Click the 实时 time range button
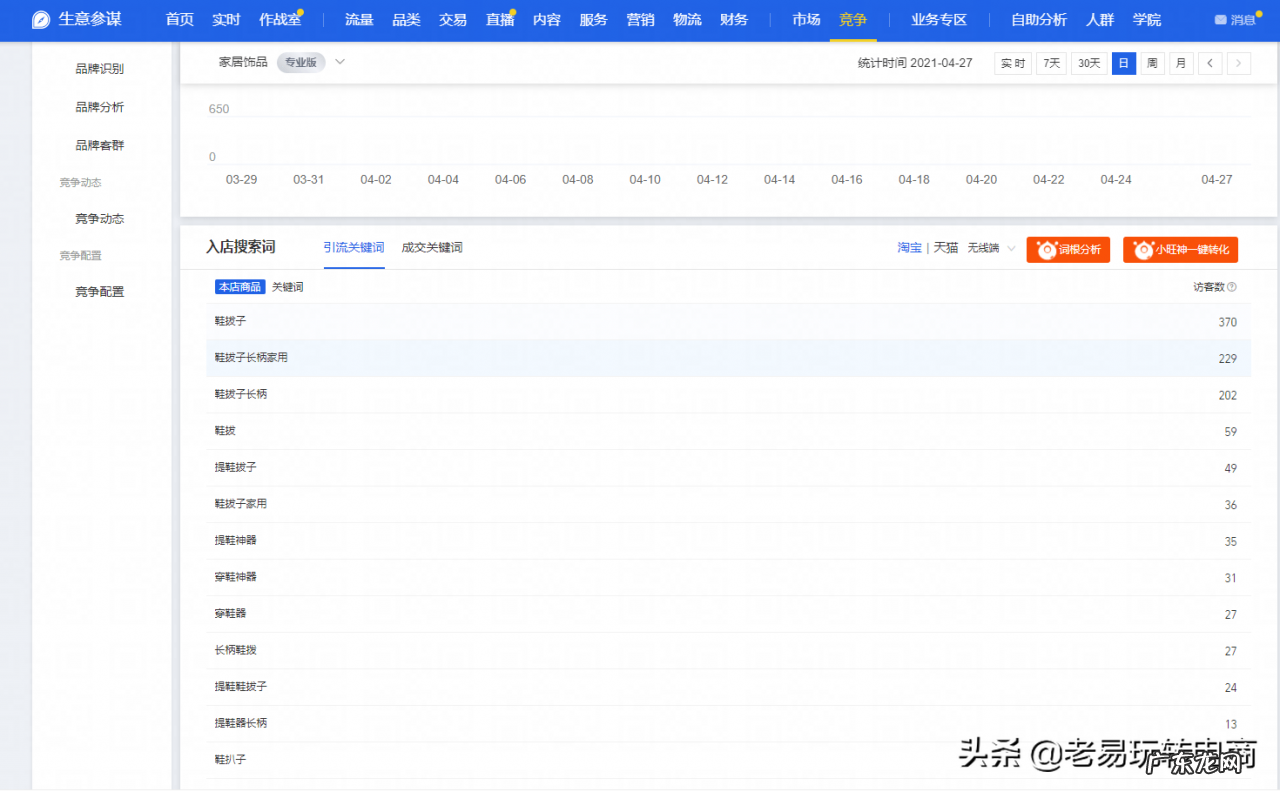 1012,62
